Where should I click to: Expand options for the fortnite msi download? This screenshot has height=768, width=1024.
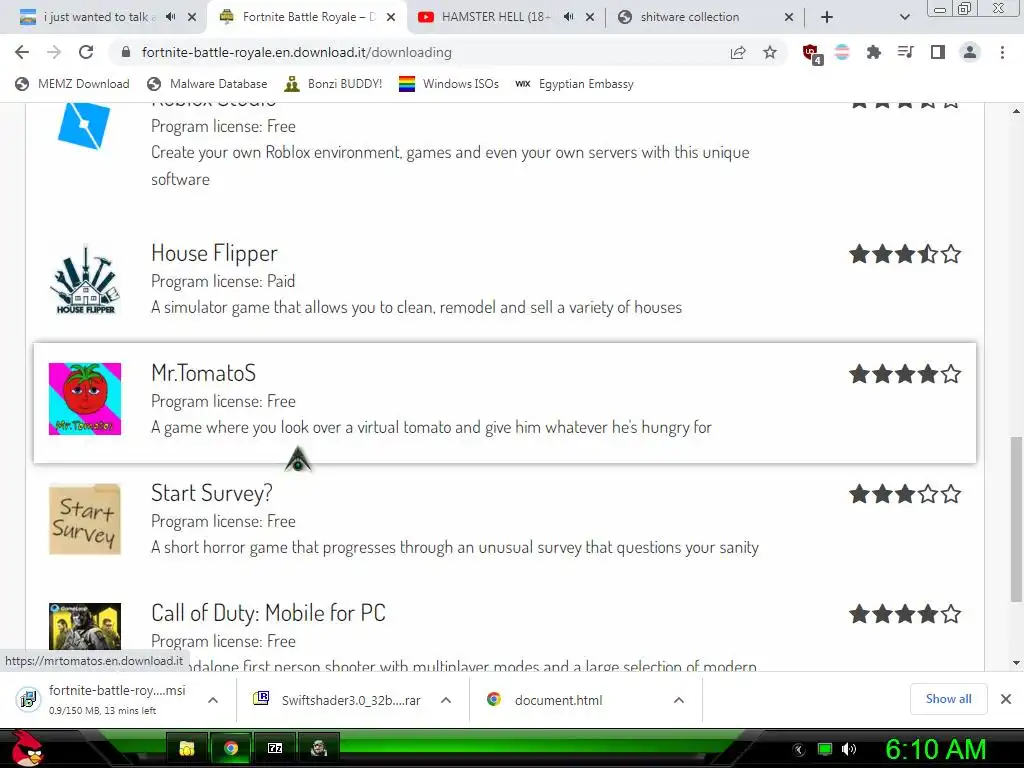point(212,700)
